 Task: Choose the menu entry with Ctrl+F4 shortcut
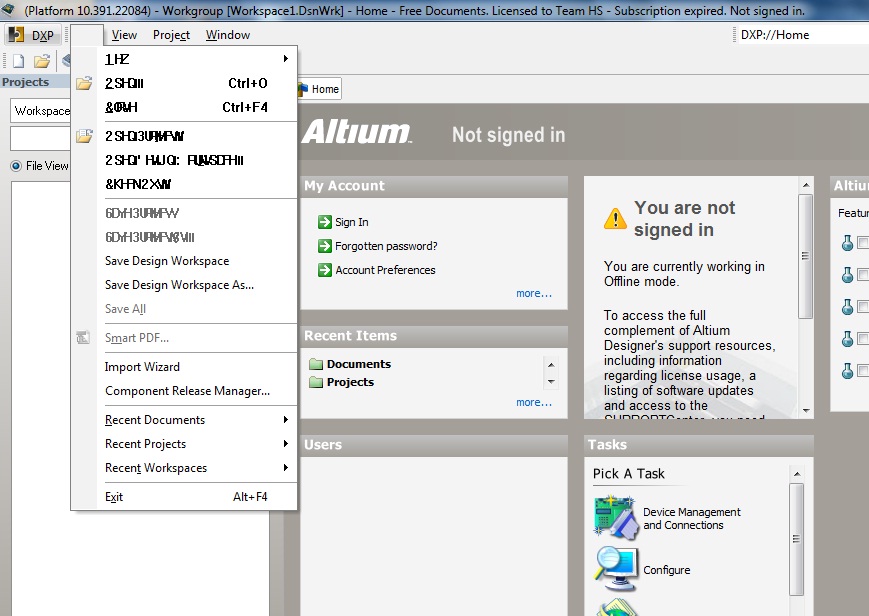click(186, 107)
